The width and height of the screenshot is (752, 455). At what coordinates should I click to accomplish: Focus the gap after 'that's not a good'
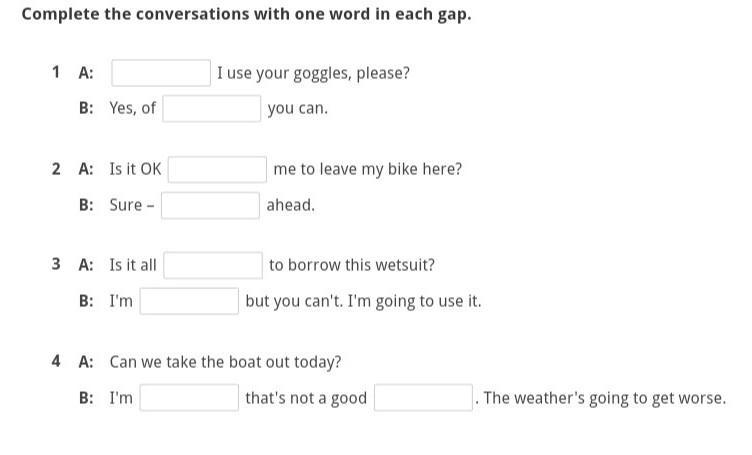[x=423, y=397]
